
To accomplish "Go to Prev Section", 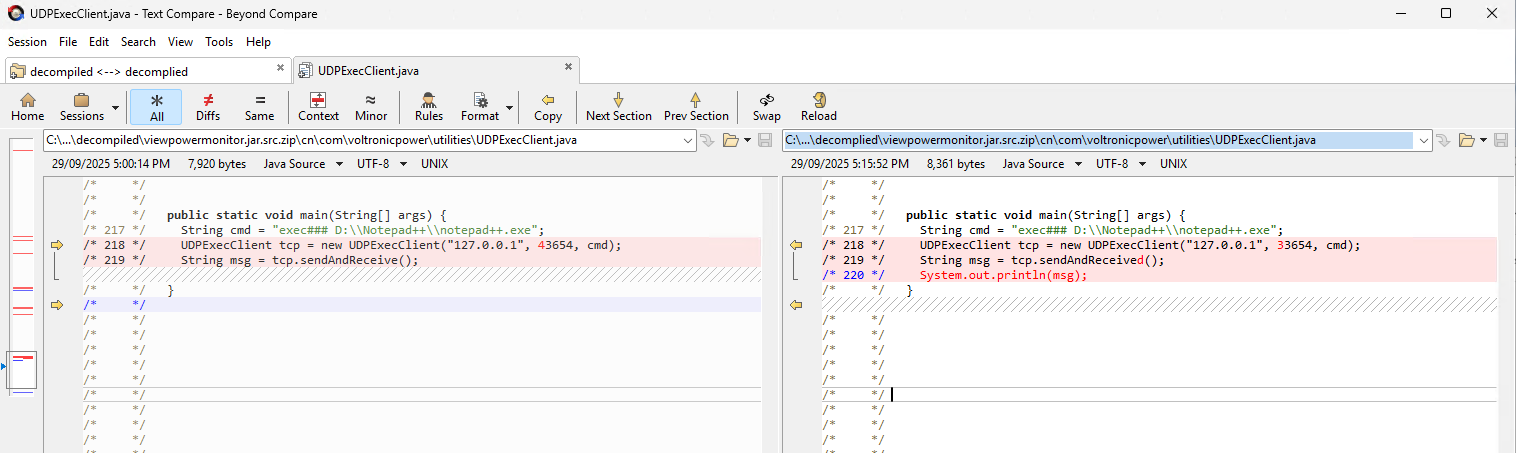I will pyautogui.click(x=696, y=106).
